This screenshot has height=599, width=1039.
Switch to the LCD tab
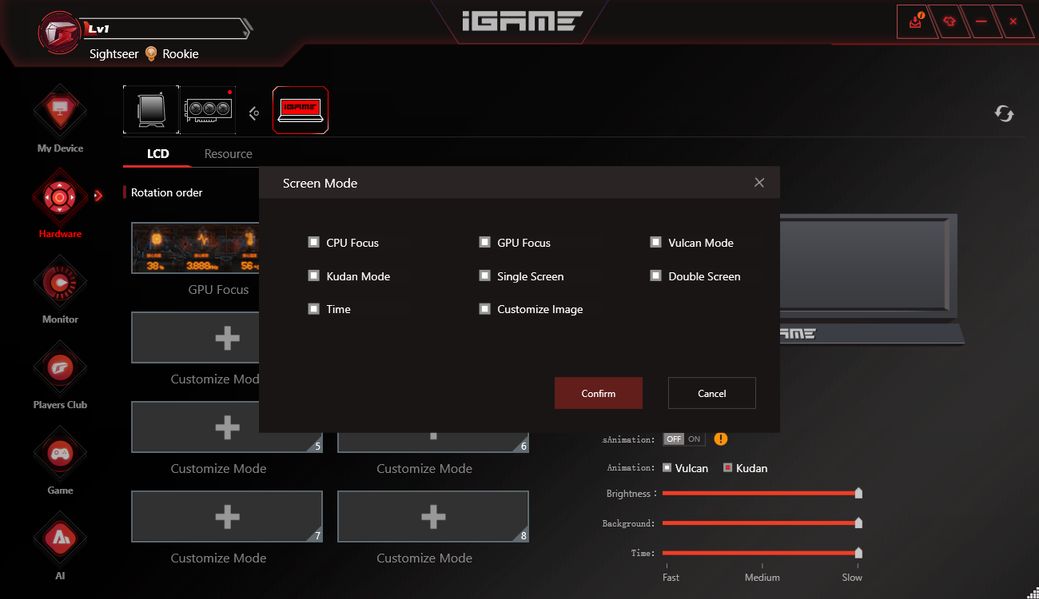point(158,154)
